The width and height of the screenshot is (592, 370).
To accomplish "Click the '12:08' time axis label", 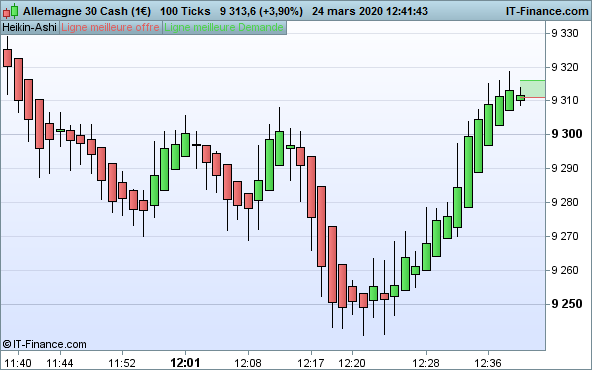I will [248, 363].
